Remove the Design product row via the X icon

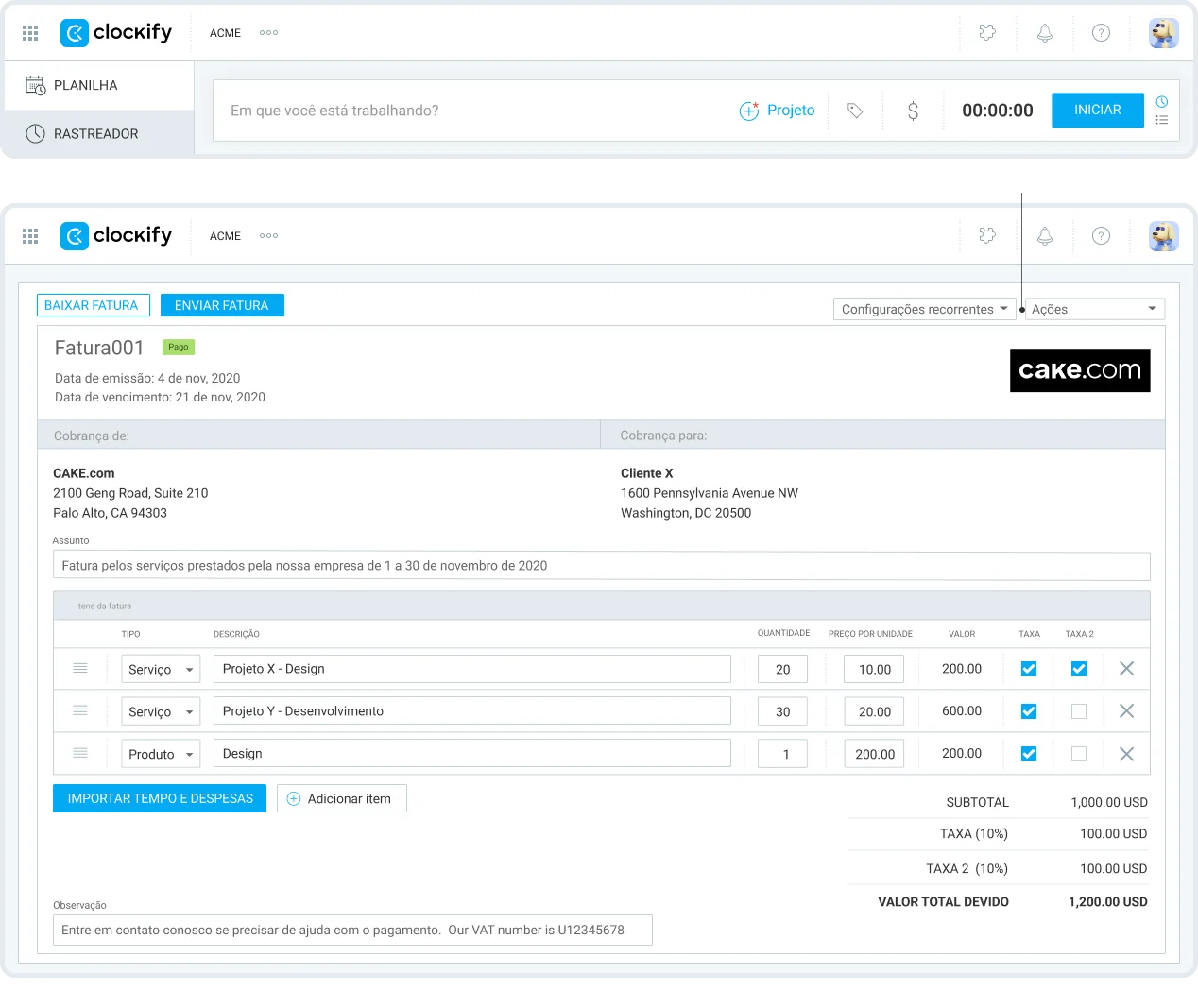click(x=1126, y=753)
